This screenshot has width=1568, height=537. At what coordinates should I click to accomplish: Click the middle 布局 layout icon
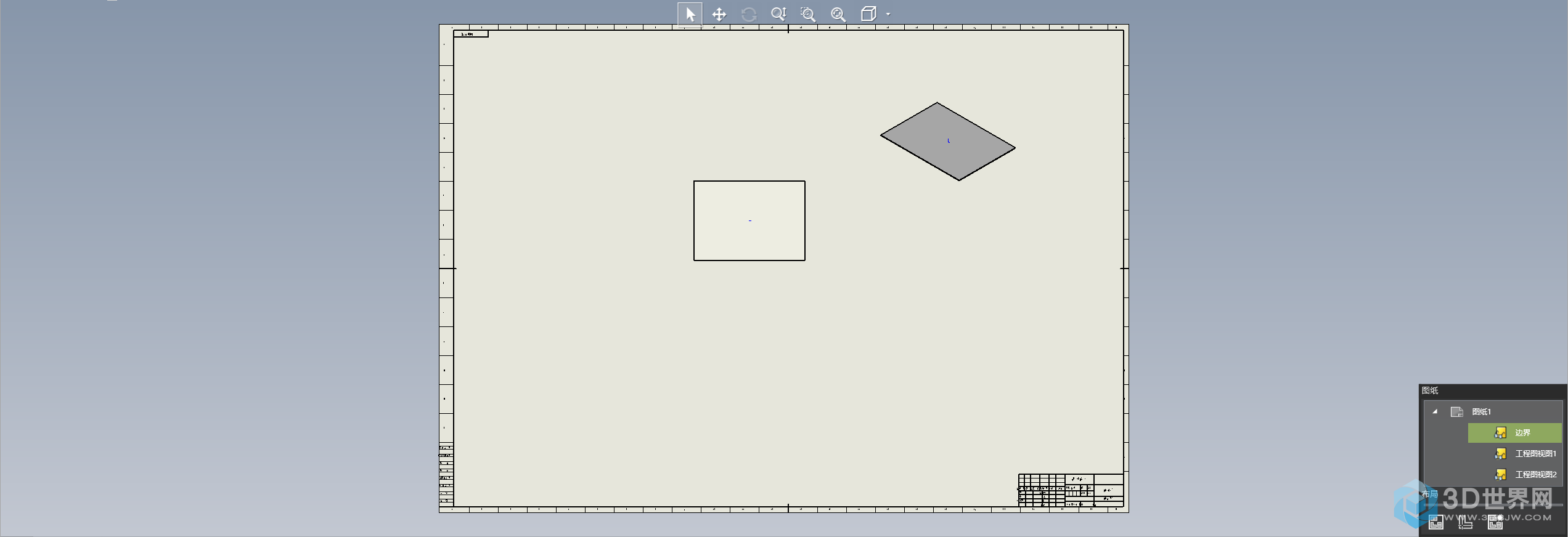(1466, 522)
